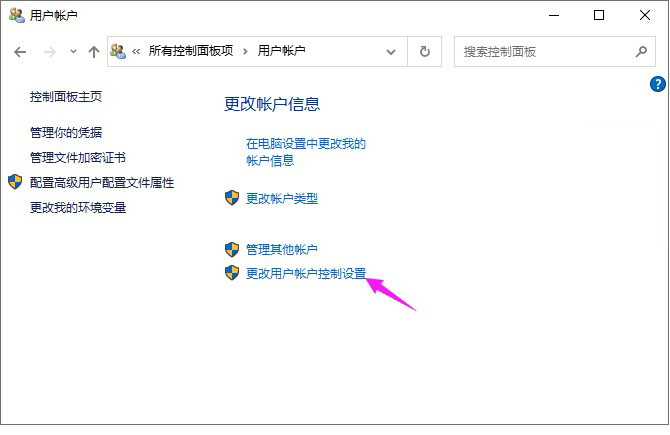Click 更改帐户类型 link
This screenshot has width=670, height=435.
pyautogui.click(x=282, y=198)
